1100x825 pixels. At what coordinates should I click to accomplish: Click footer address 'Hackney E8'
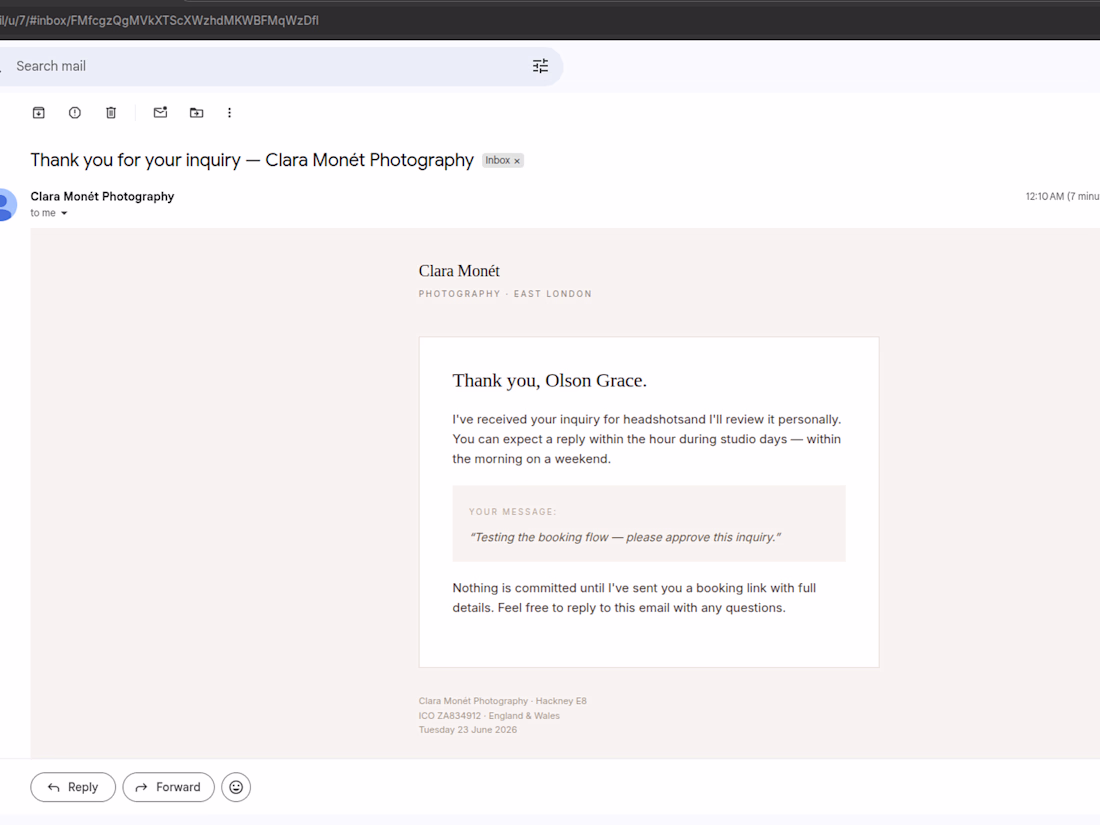tap(561, 701)
